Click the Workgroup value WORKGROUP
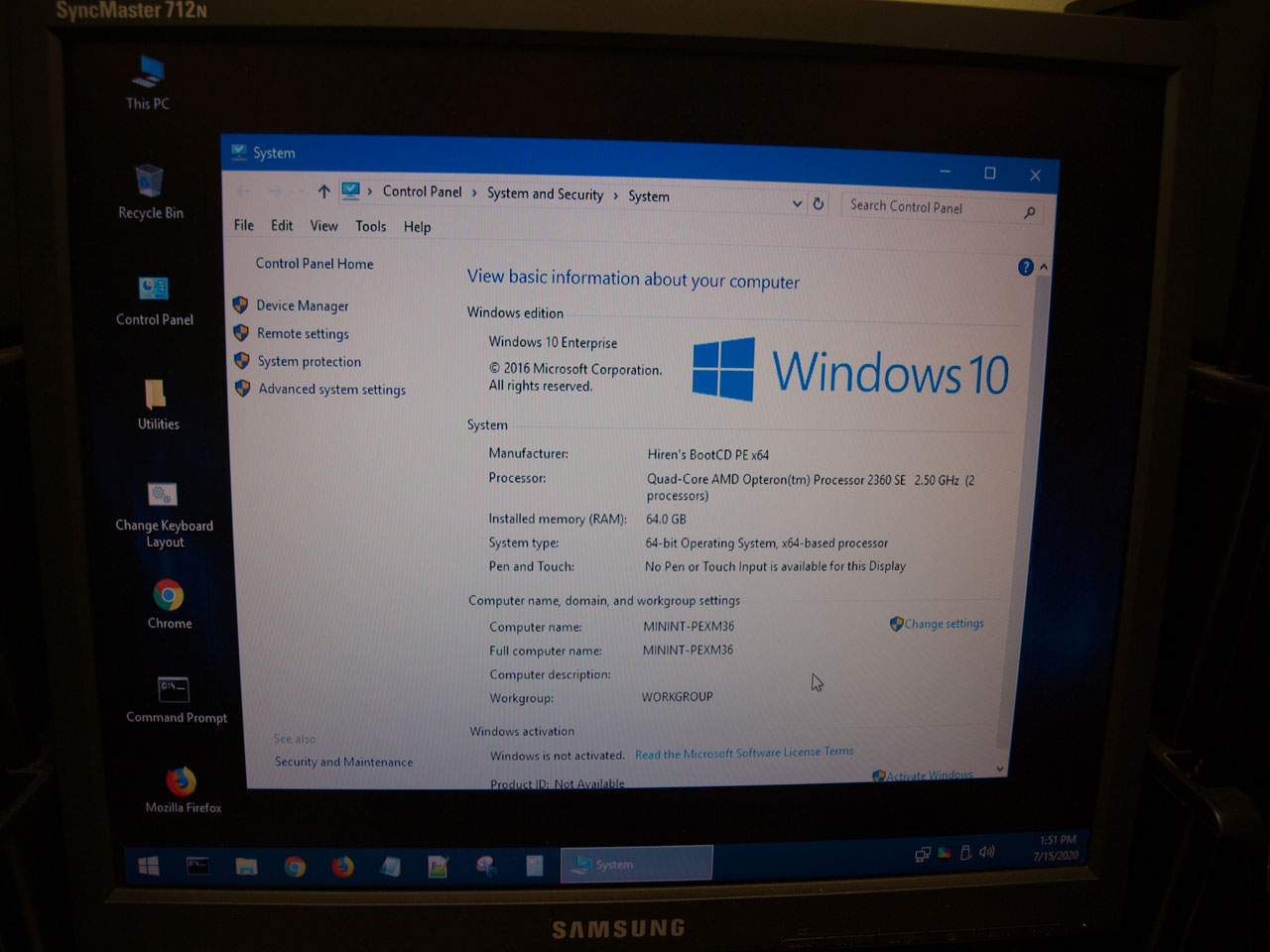This screenshot has width=1270, height=952. pos(677,697)
